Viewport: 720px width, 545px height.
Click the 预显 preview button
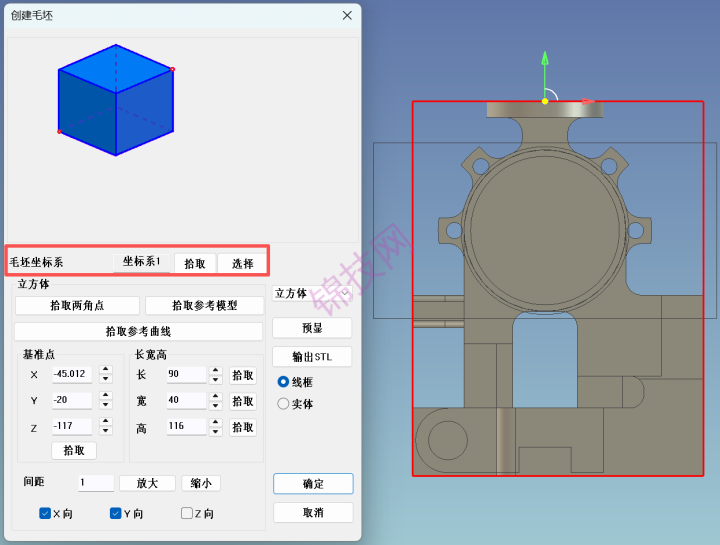[312, 328]
